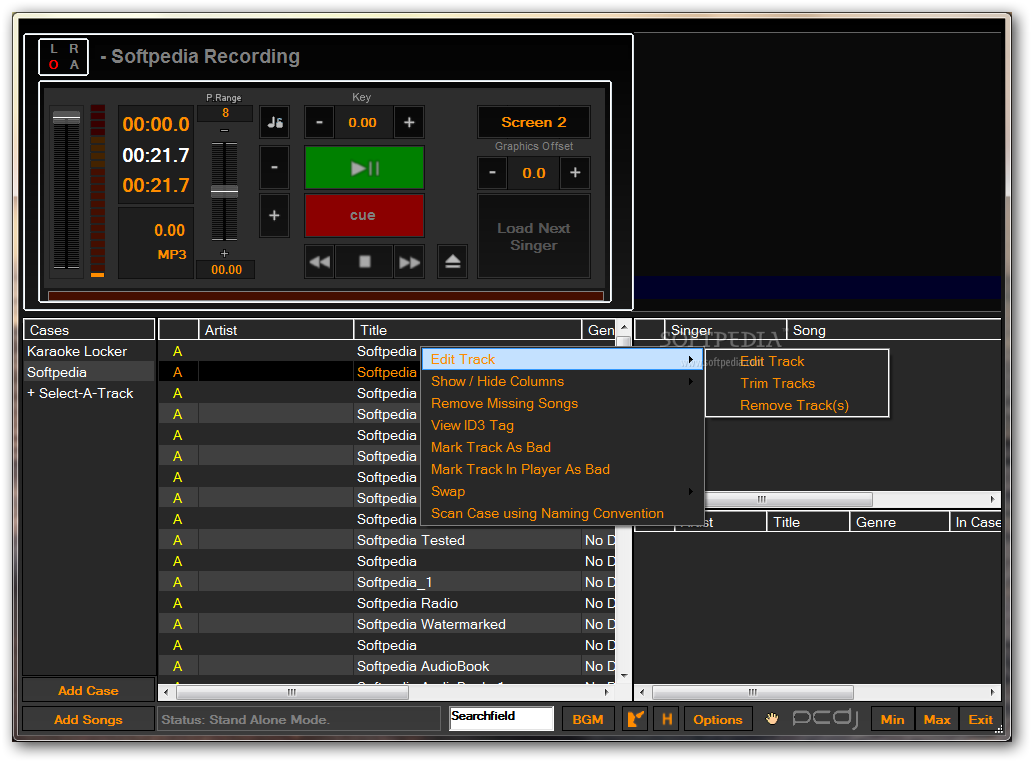Viewport: 1032px width, 762px height.
Task: Decrease the Key with minus button
Action: tap(319, 122)
